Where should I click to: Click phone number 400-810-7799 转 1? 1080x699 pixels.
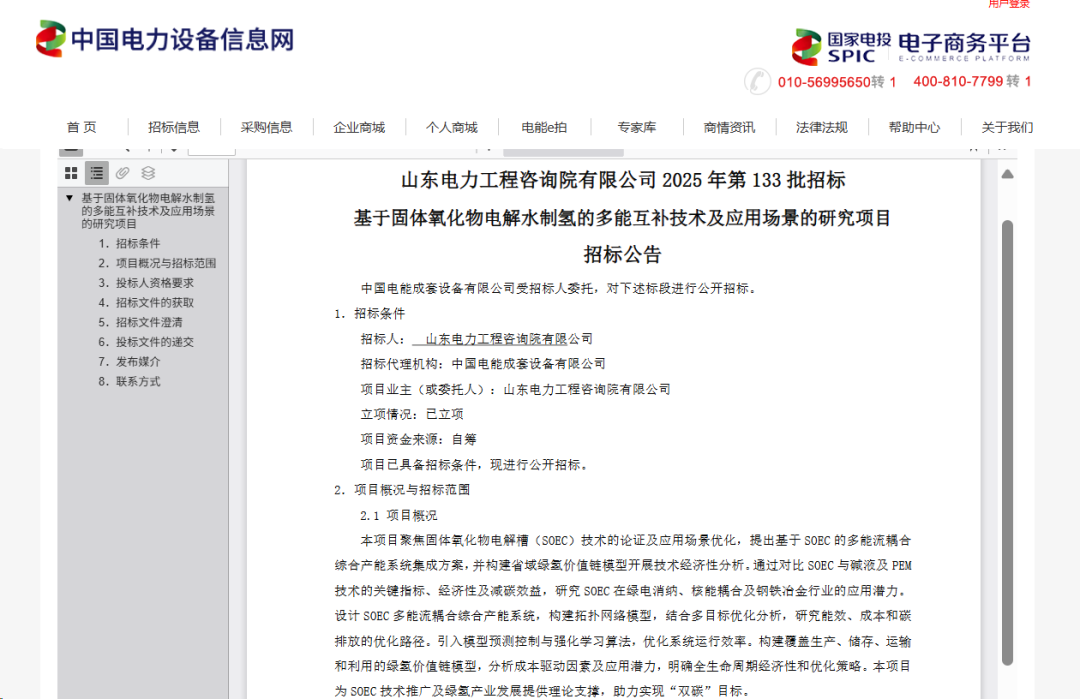[973, 81]
